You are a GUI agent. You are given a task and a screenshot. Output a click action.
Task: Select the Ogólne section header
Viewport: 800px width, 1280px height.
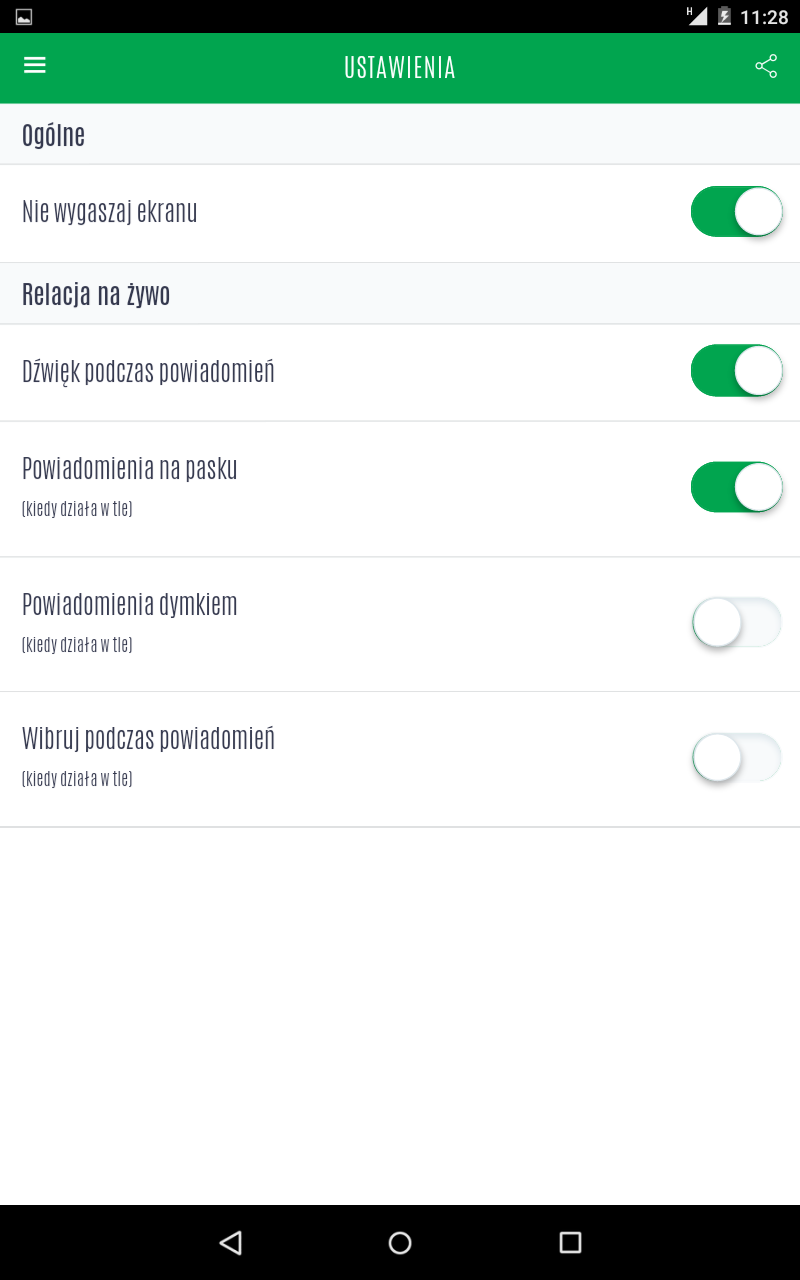tap(54, 135)
